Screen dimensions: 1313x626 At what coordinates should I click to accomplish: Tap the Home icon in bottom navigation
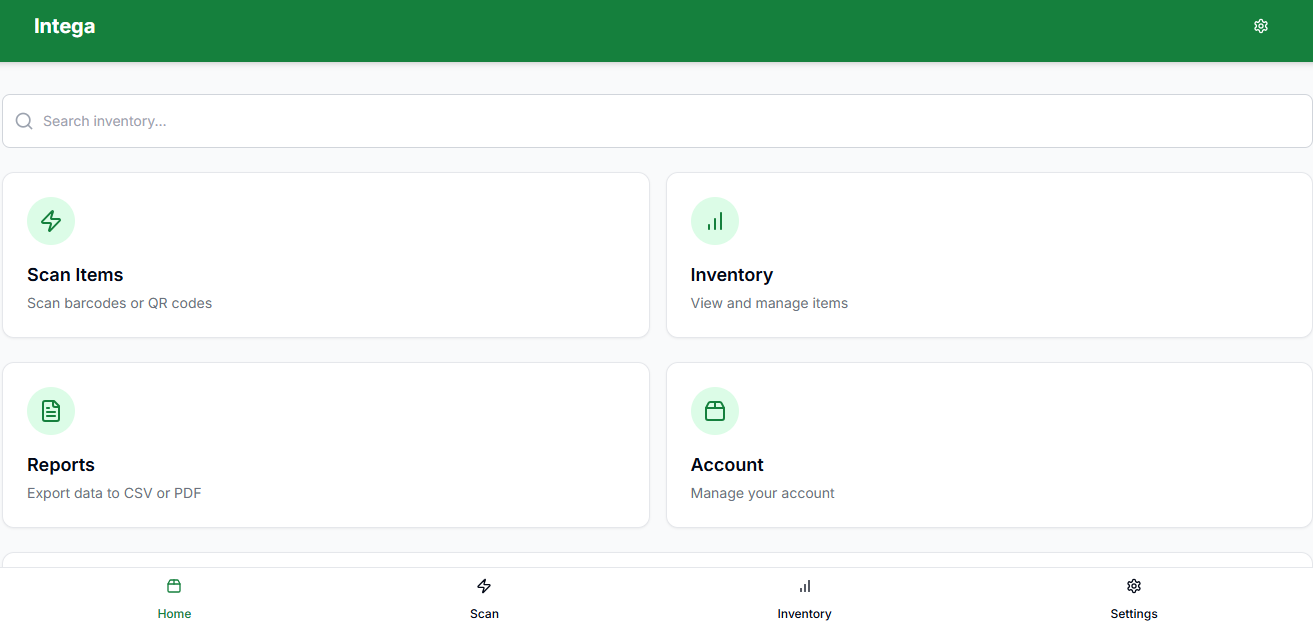(x=174, y=586)
